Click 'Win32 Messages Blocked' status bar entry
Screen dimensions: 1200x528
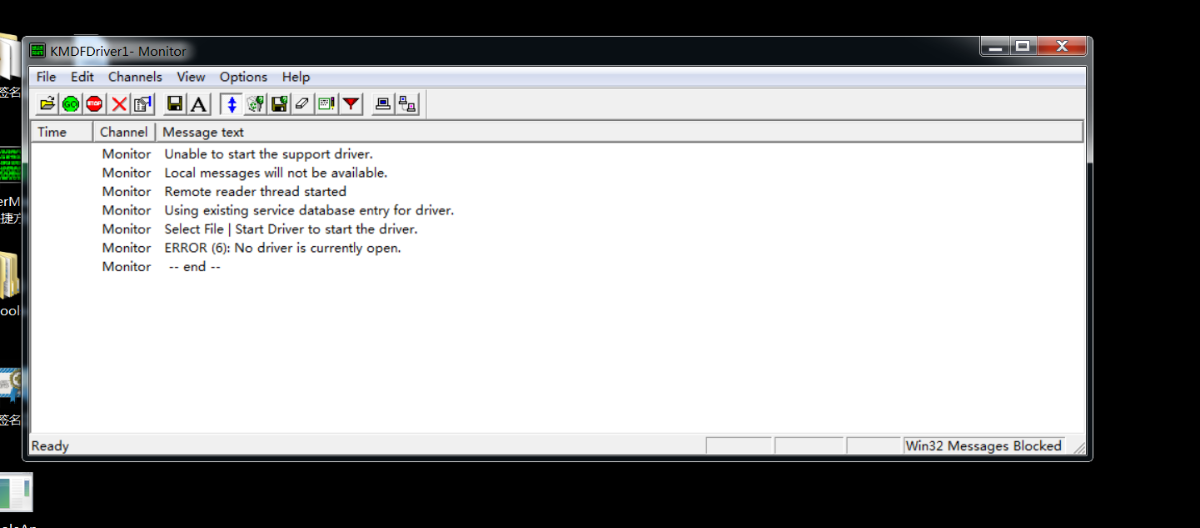coord(983,446)
